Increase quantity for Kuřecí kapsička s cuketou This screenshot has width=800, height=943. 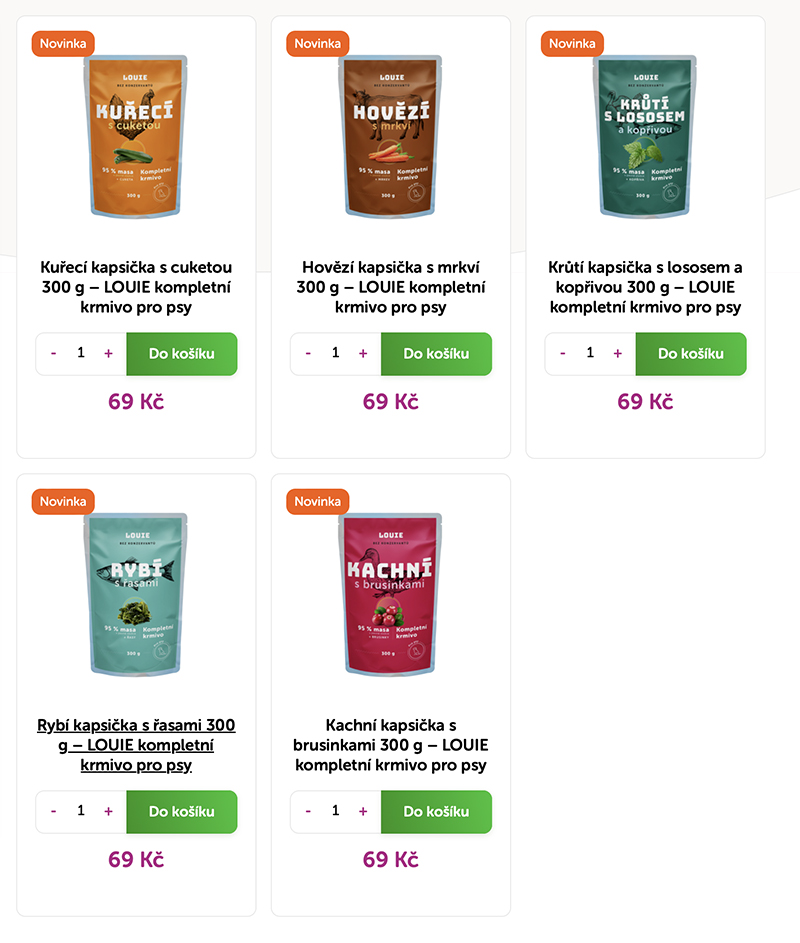[108, 354]
